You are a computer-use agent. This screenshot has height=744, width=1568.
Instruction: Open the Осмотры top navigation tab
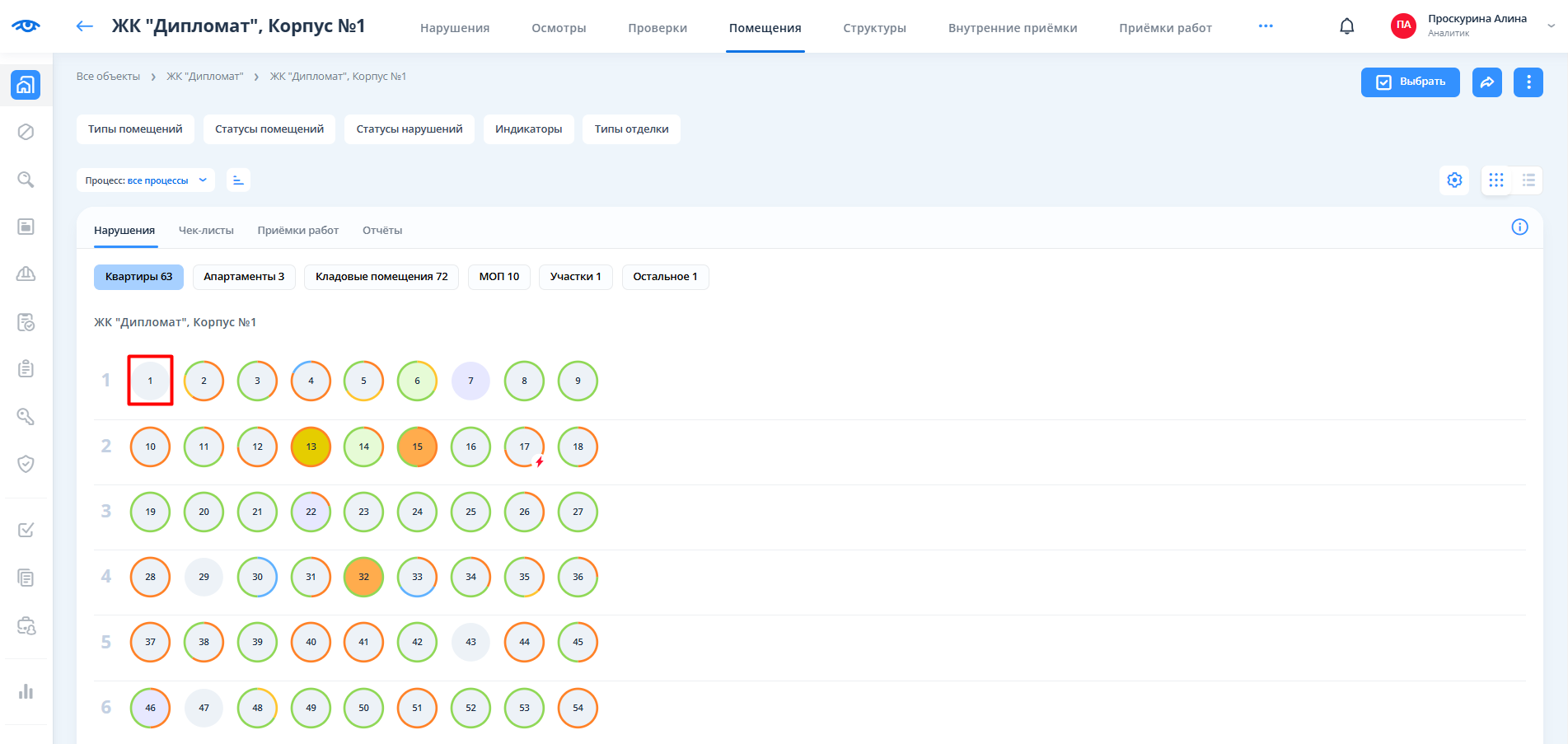[x=559, y=28]
